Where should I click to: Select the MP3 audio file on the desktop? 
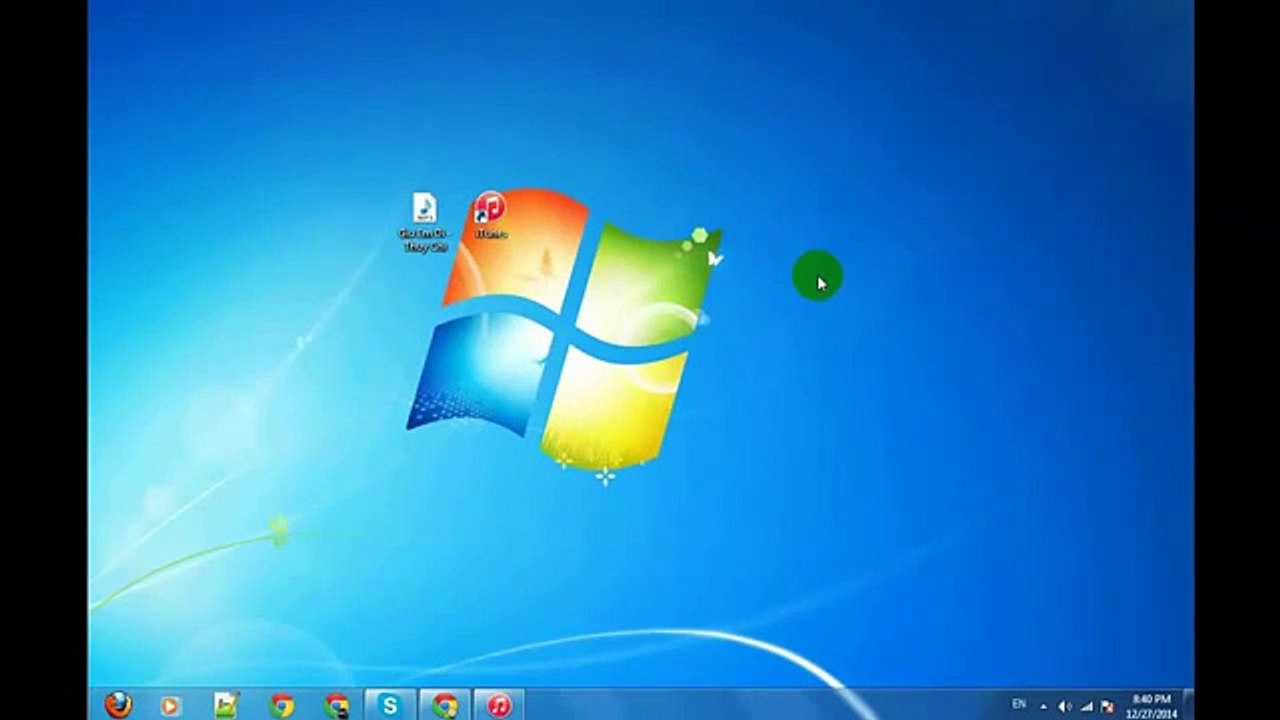point(425,222)
